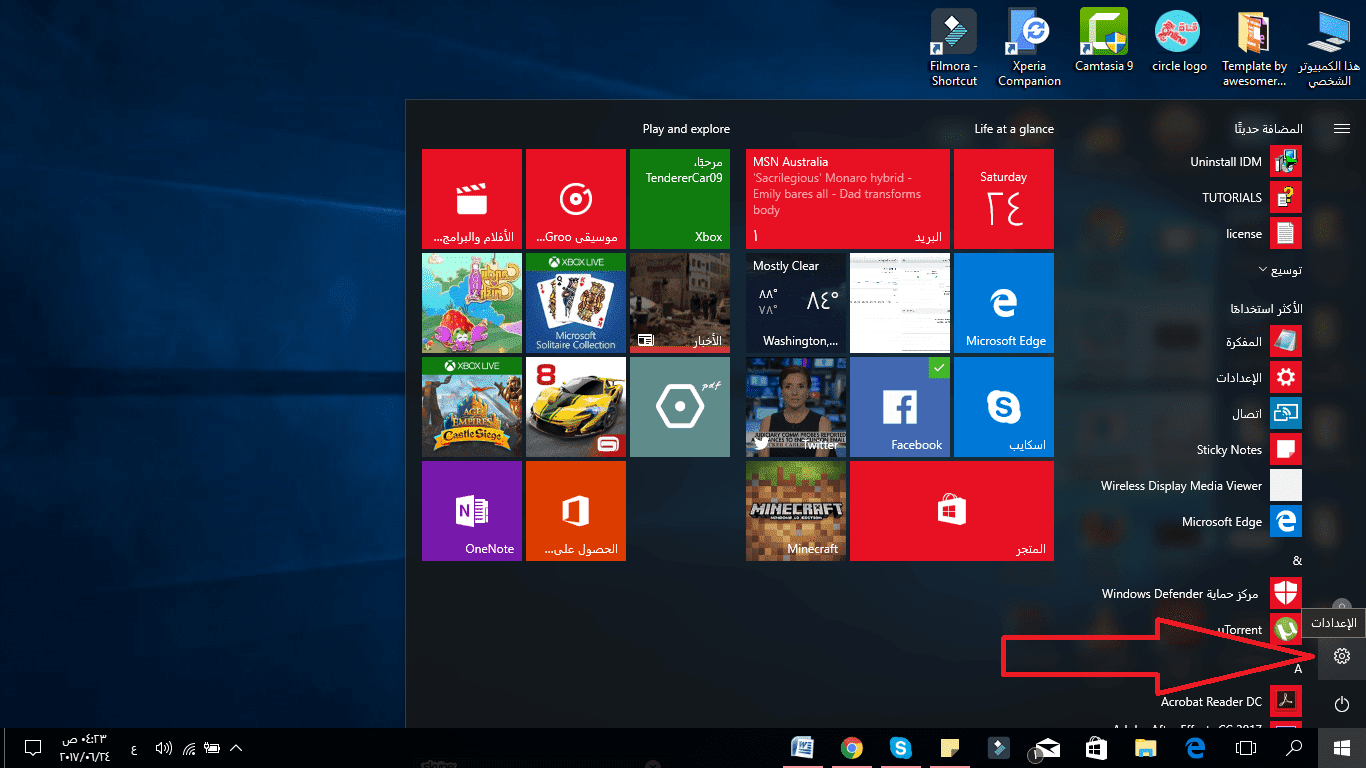Click the Life at a glance group title
The image size is (1366, 768).
(1014, 129)
